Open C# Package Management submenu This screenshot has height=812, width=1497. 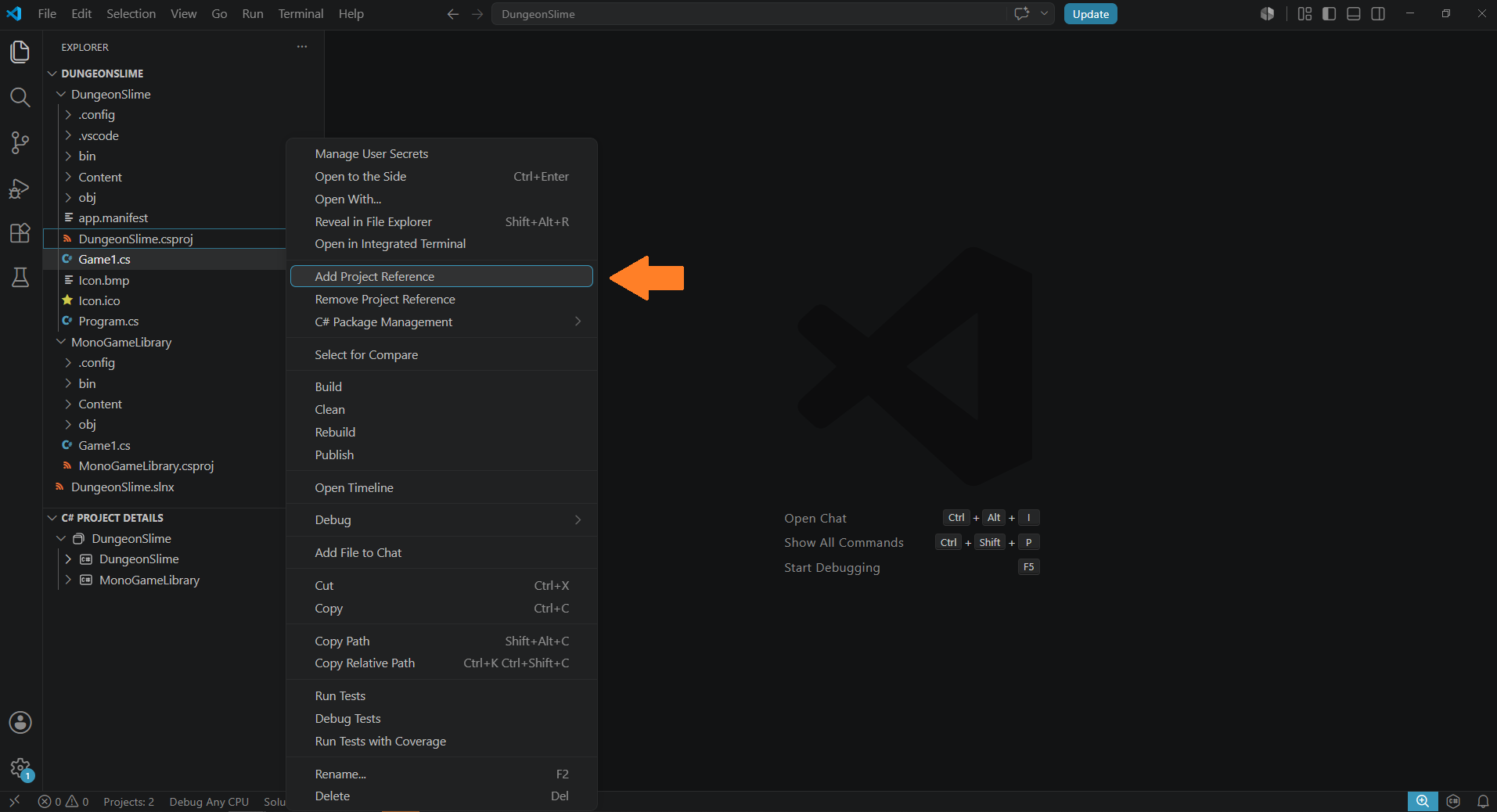pyautogui.click(x=441, y=322)
